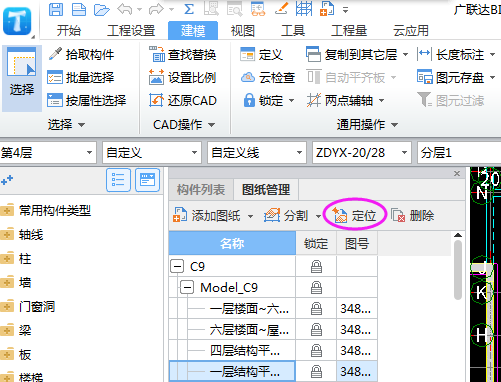This screenshot has height=382, width=501.
Task: Run 云检查 cloud check
Action: coord(268,77)
